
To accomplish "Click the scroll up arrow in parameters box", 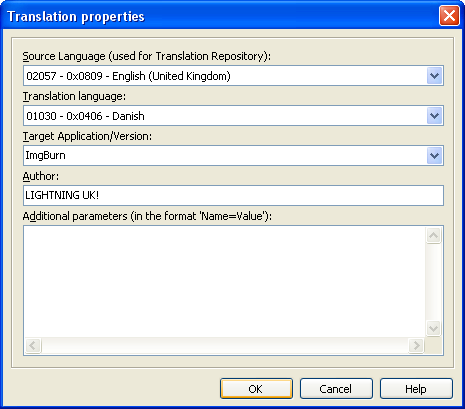I will tap(434, 236).
